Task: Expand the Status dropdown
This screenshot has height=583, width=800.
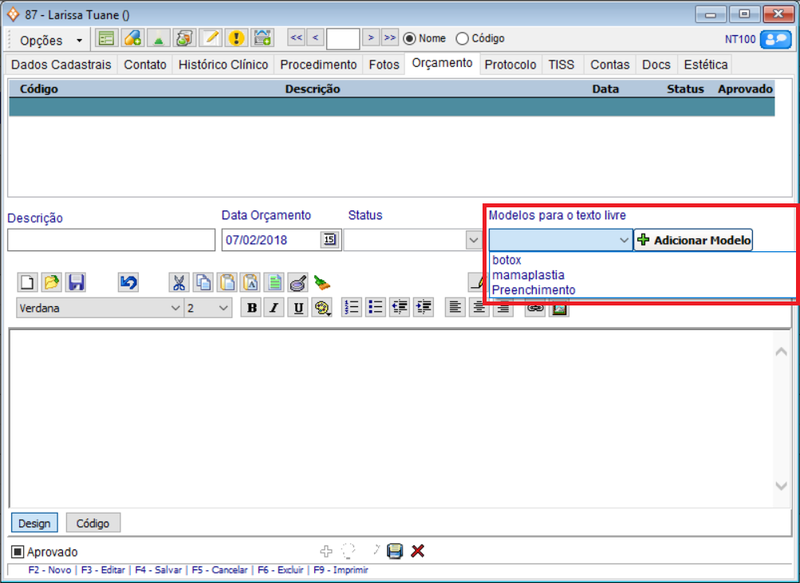Action: click(x=473, y=240)
